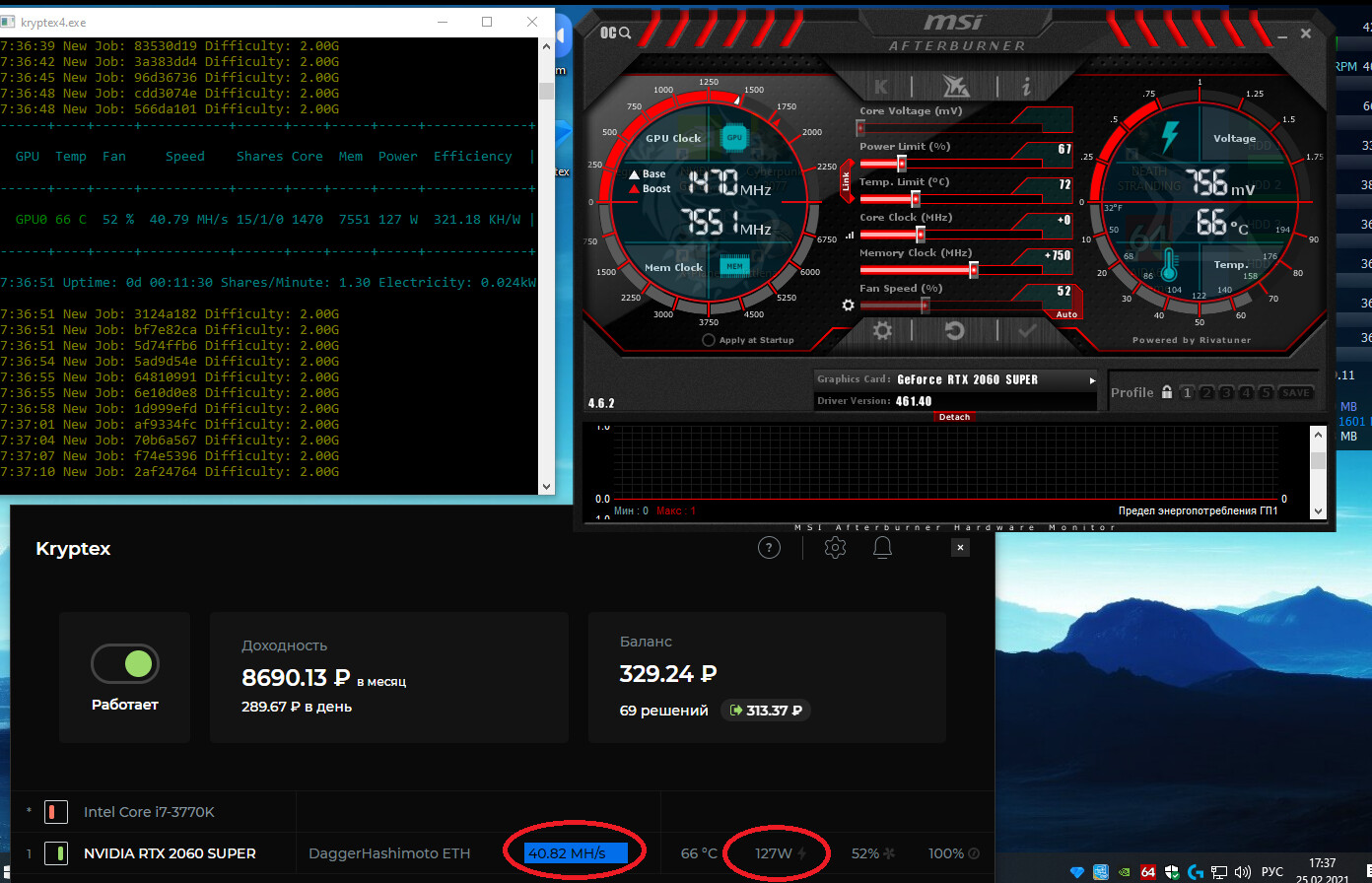Toggle Auto fan speed mode
This screenshot has height=883, width=1372.
click(x=1066, y=314)
